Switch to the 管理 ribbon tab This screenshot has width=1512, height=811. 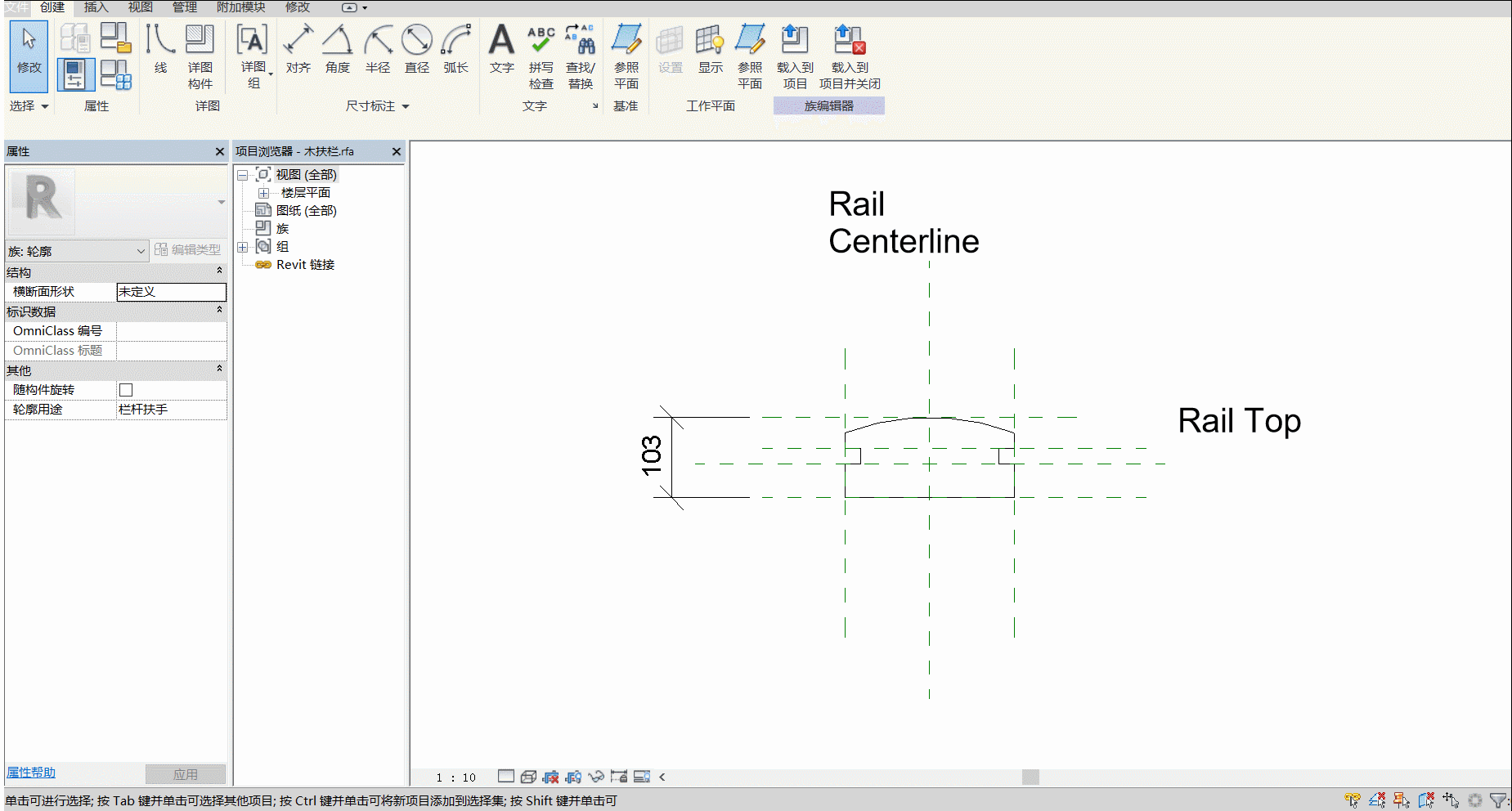tap(184, 7)
